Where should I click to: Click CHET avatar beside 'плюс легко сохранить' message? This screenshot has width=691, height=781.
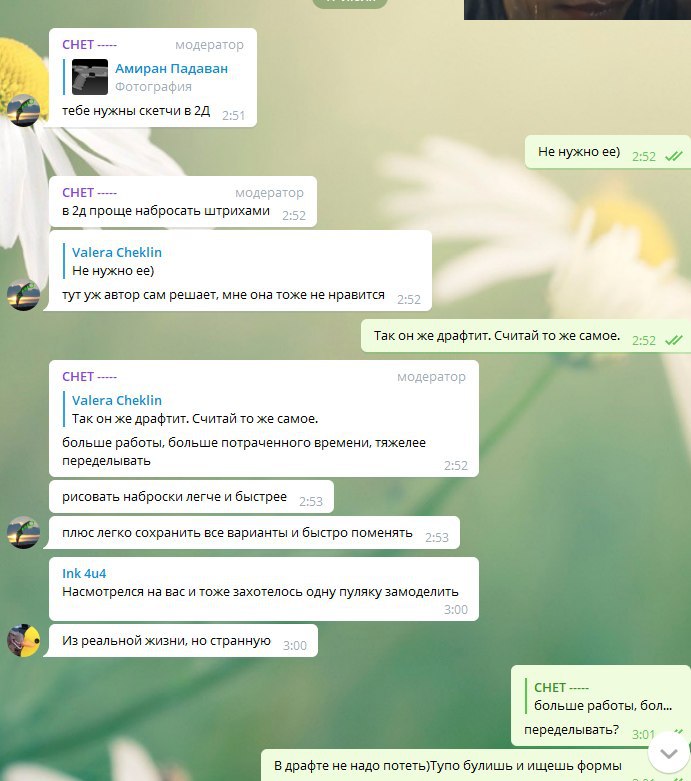click(23, 532)
